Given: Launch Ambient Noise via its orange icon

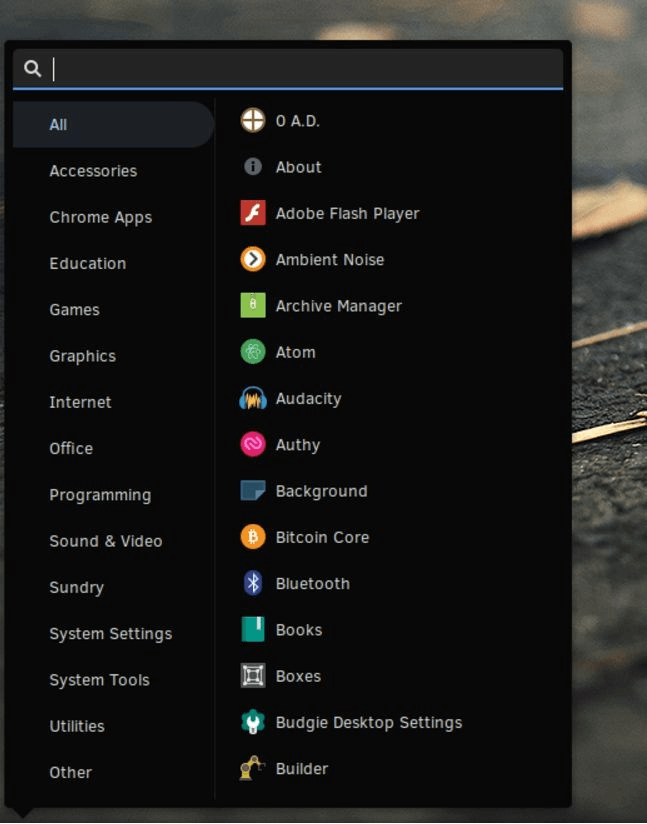Looking at the screenshot, I should coord(253,260).
